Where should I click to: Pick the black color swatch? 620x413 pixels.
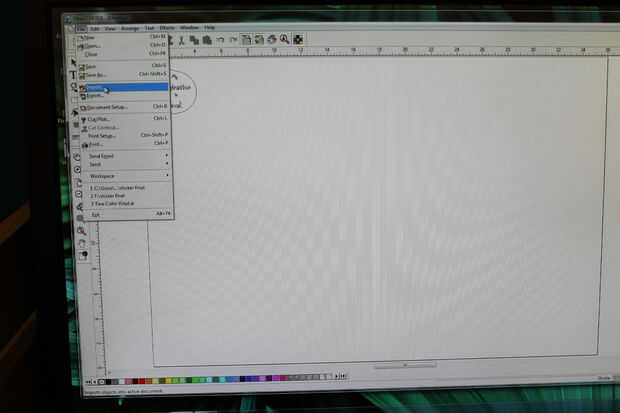(x=108, y=382)
